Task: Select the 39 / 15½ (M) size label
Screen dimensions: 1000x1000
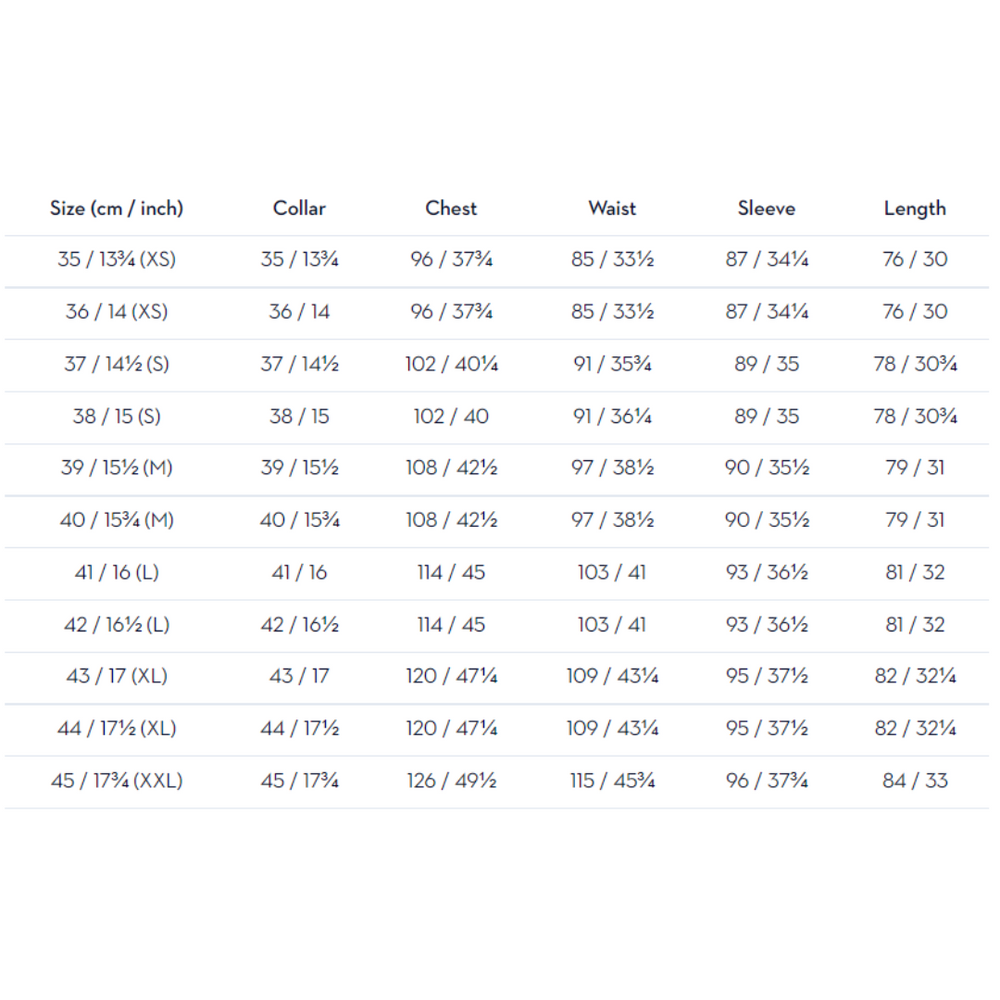Action: tap(117, 468)
